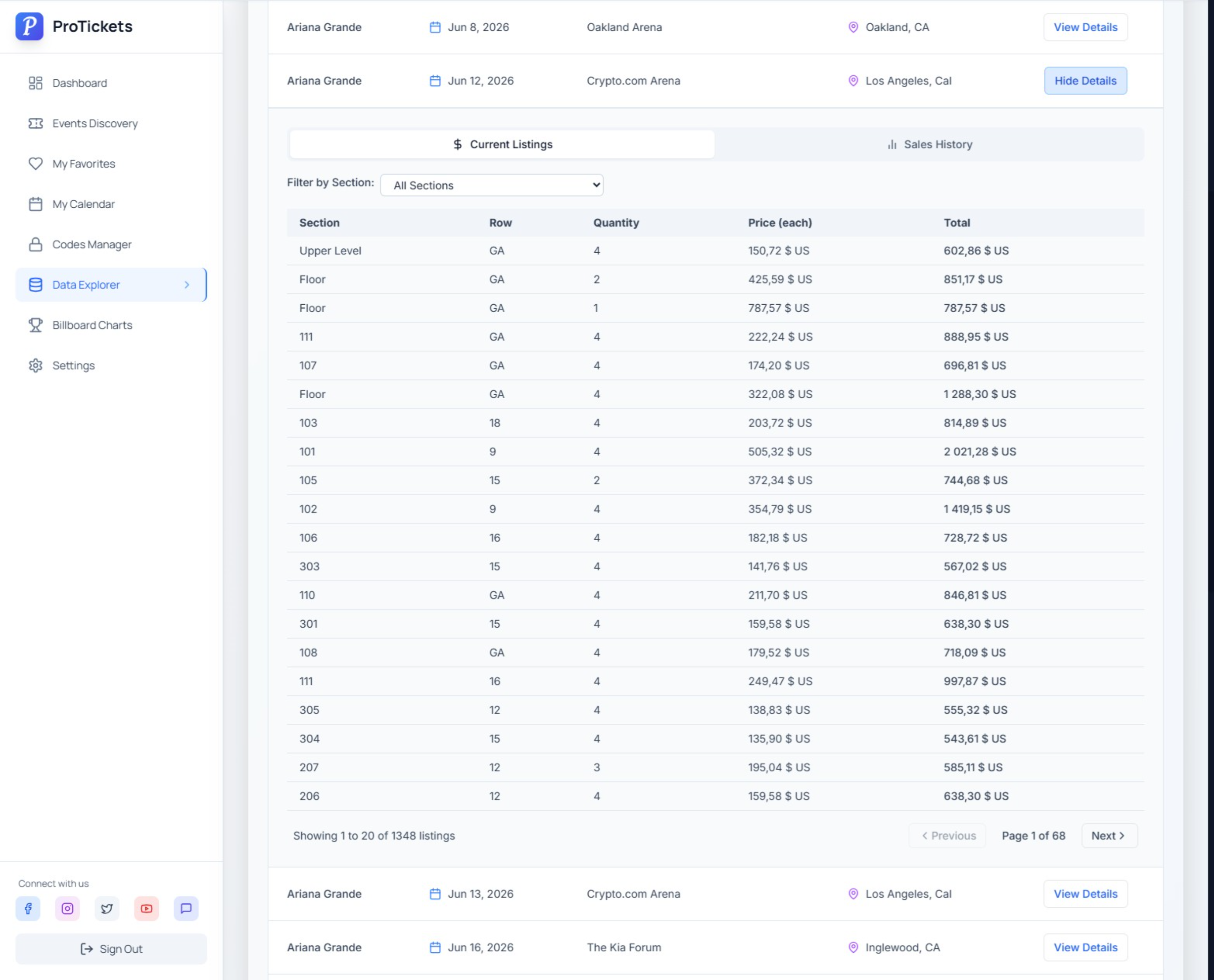Open Billboard Charts via trophy icon

(36, 325)
